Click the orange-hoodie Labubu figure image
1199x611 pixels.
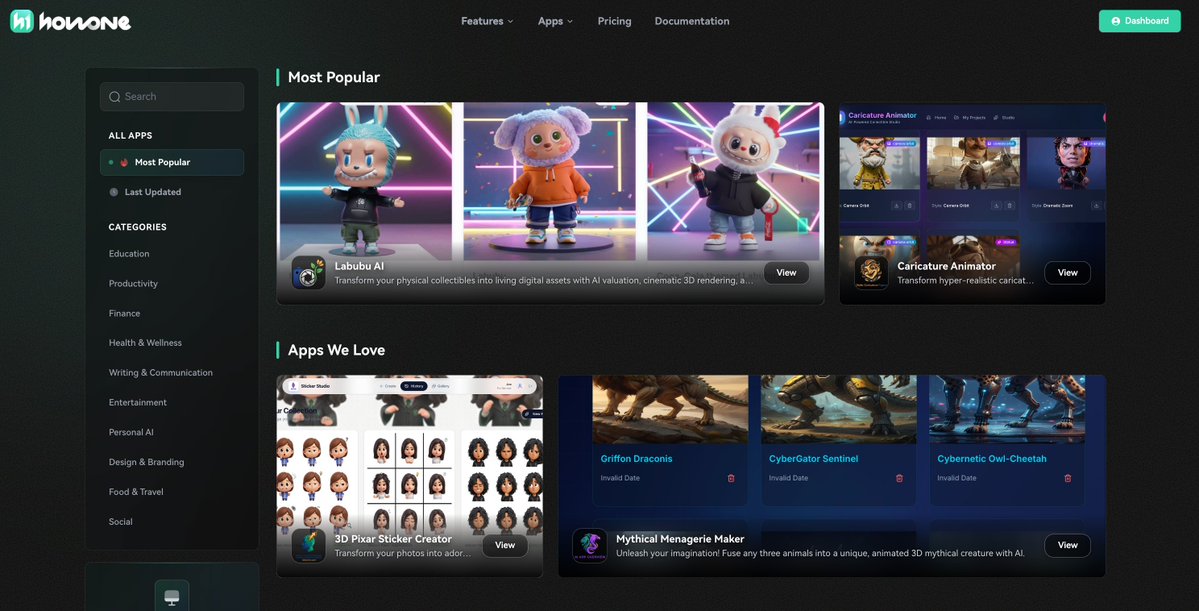tap(549, 180)
